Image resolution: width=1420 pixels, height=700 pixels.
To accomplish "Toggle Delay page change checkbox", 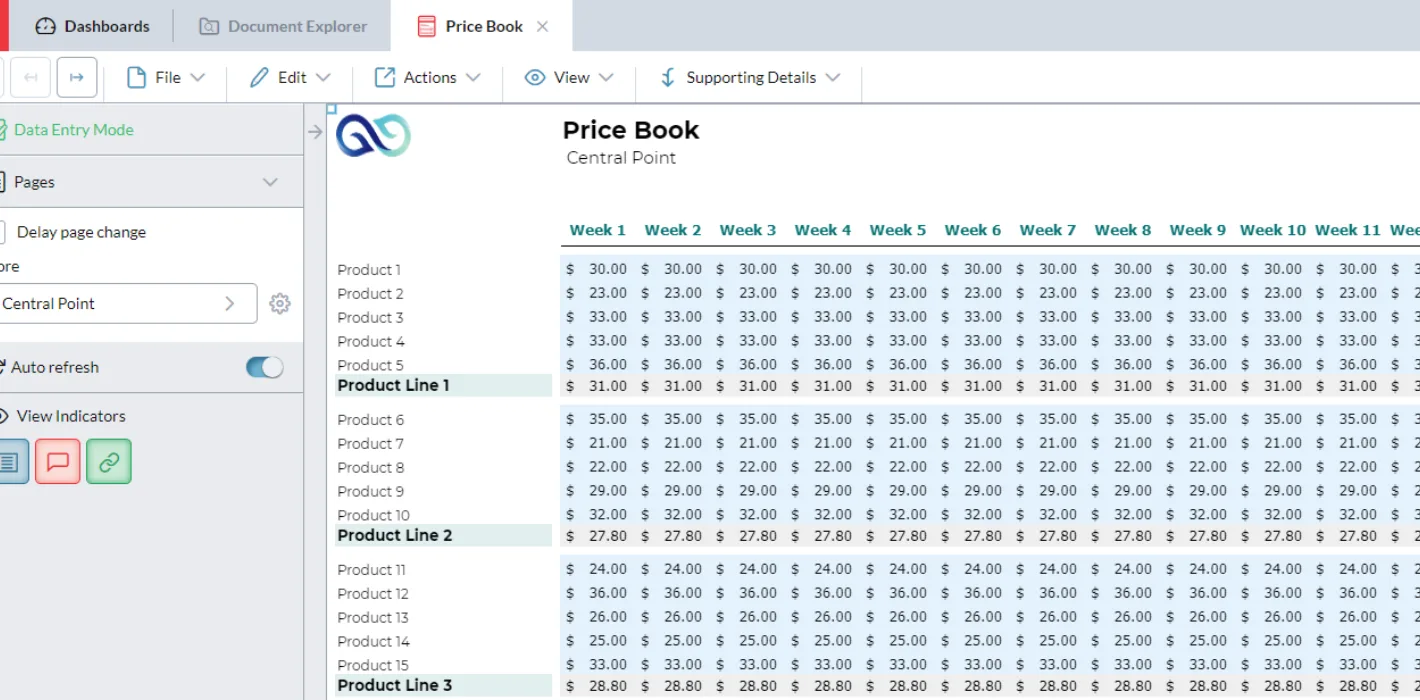I will coord(4,232).
